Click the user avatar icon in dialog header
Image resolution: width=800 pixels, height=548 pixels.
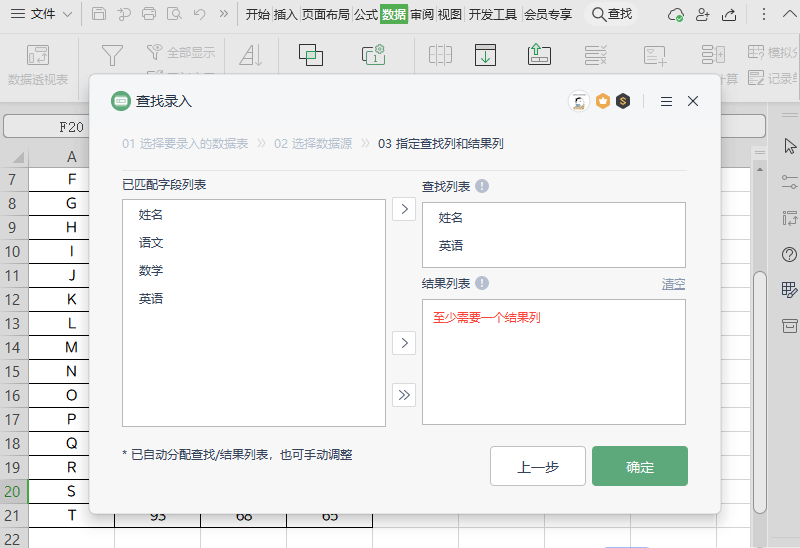click(577, 101)
